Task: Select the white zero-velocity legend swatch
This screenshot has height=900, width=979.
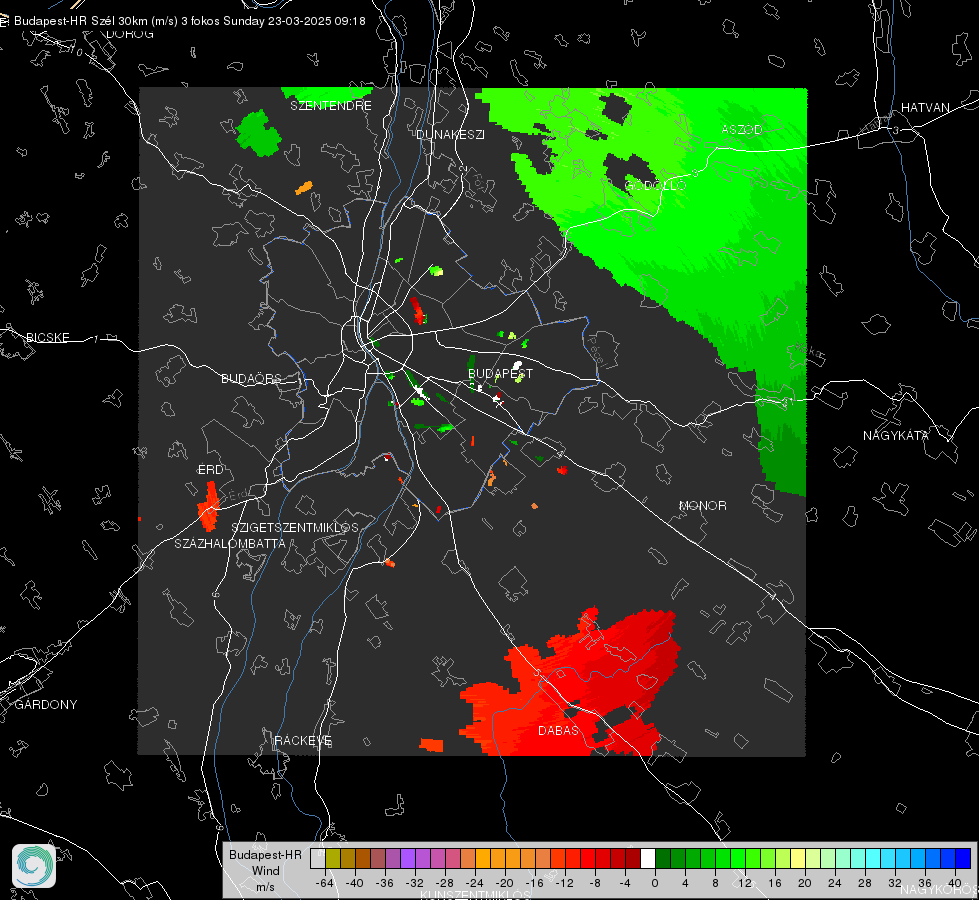Action: 648,858
